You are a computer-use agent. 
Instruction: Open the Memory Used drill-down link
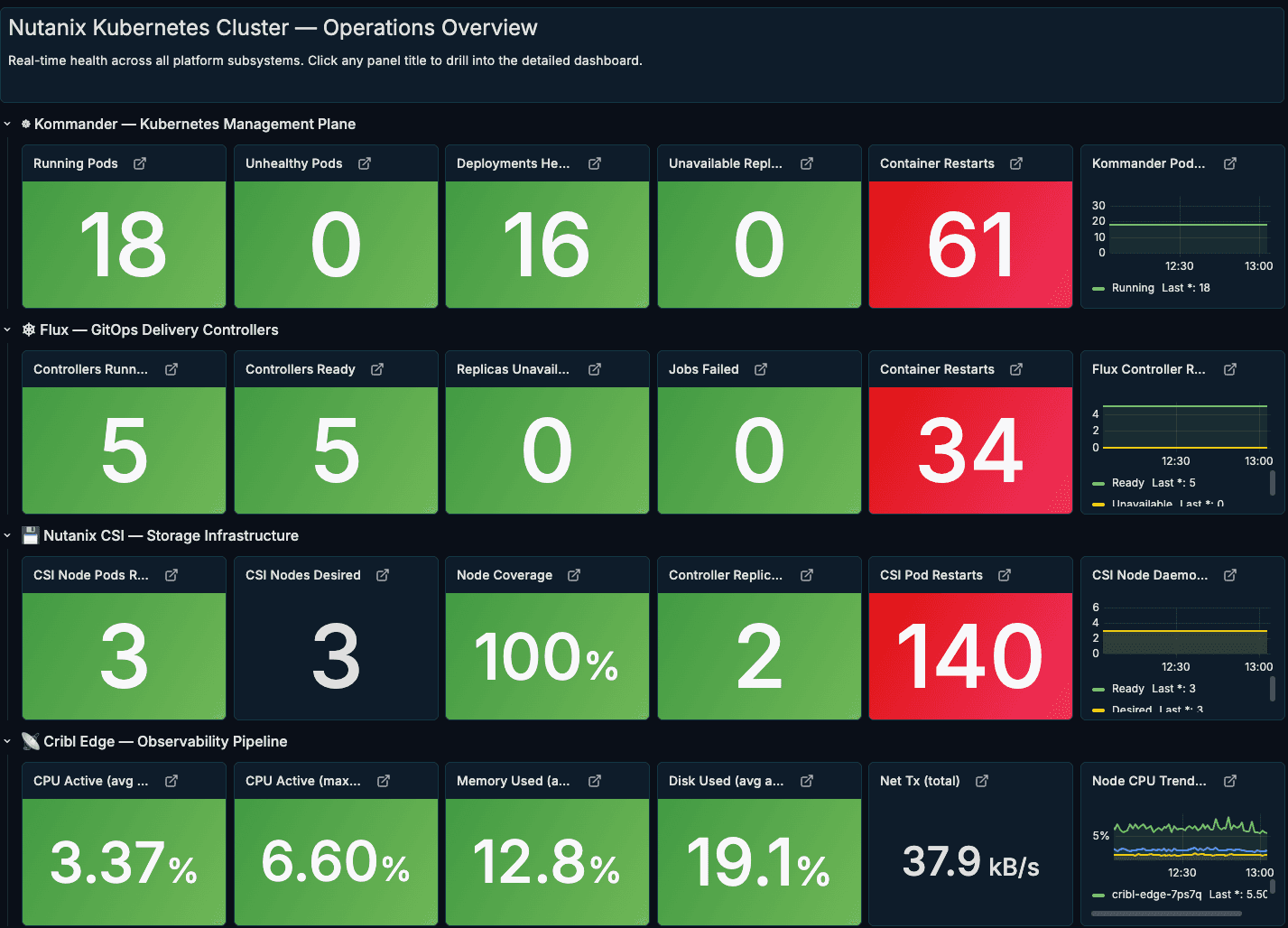(595, 781)
